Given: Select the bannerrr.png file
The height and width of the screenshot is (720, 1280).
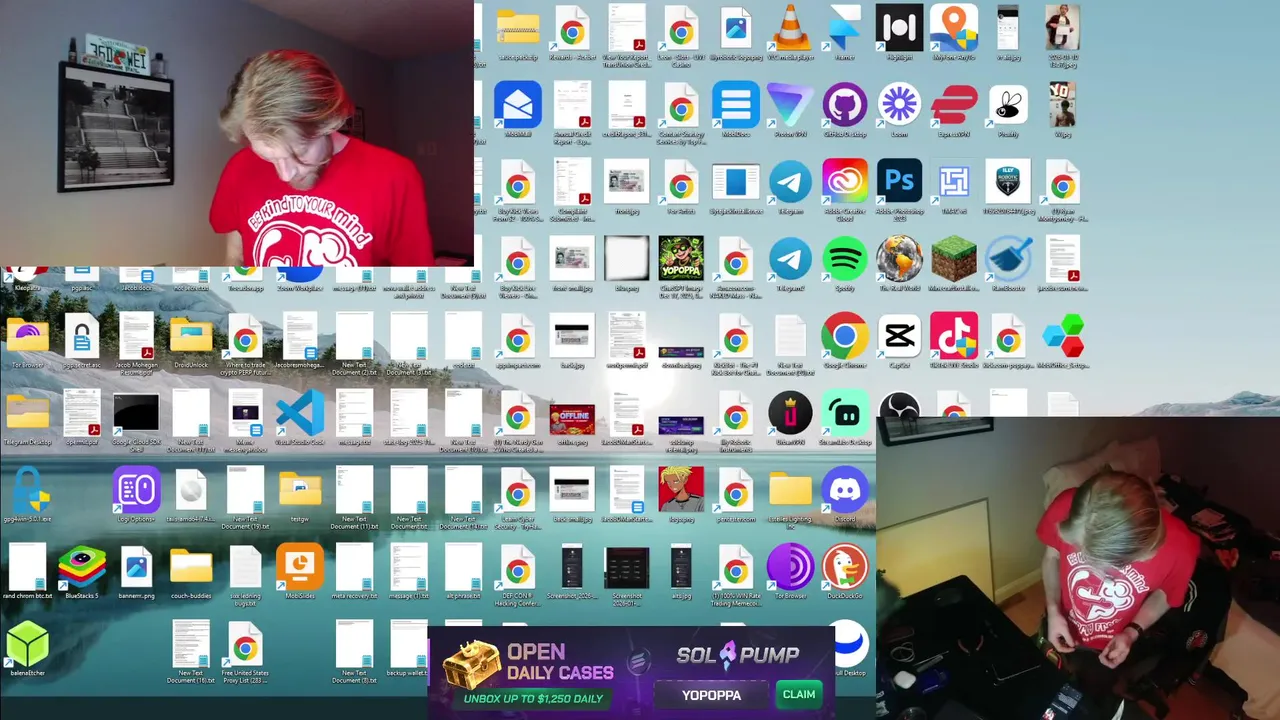Looking at the screenshot, I should coord(136,568).
